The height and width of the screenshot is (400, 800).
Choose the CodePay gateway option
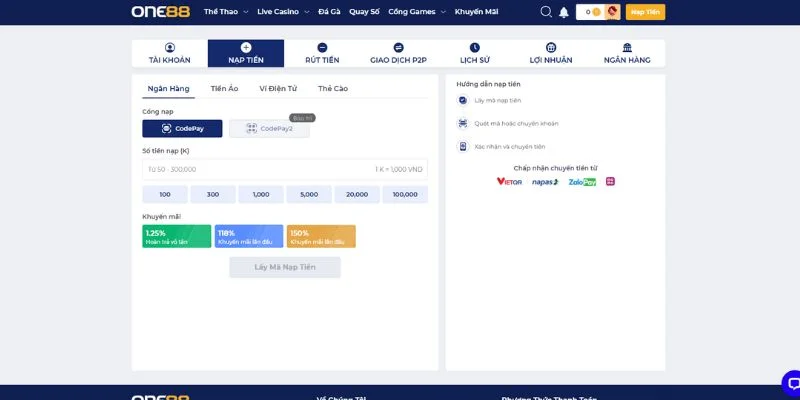(x=182, y=129)
